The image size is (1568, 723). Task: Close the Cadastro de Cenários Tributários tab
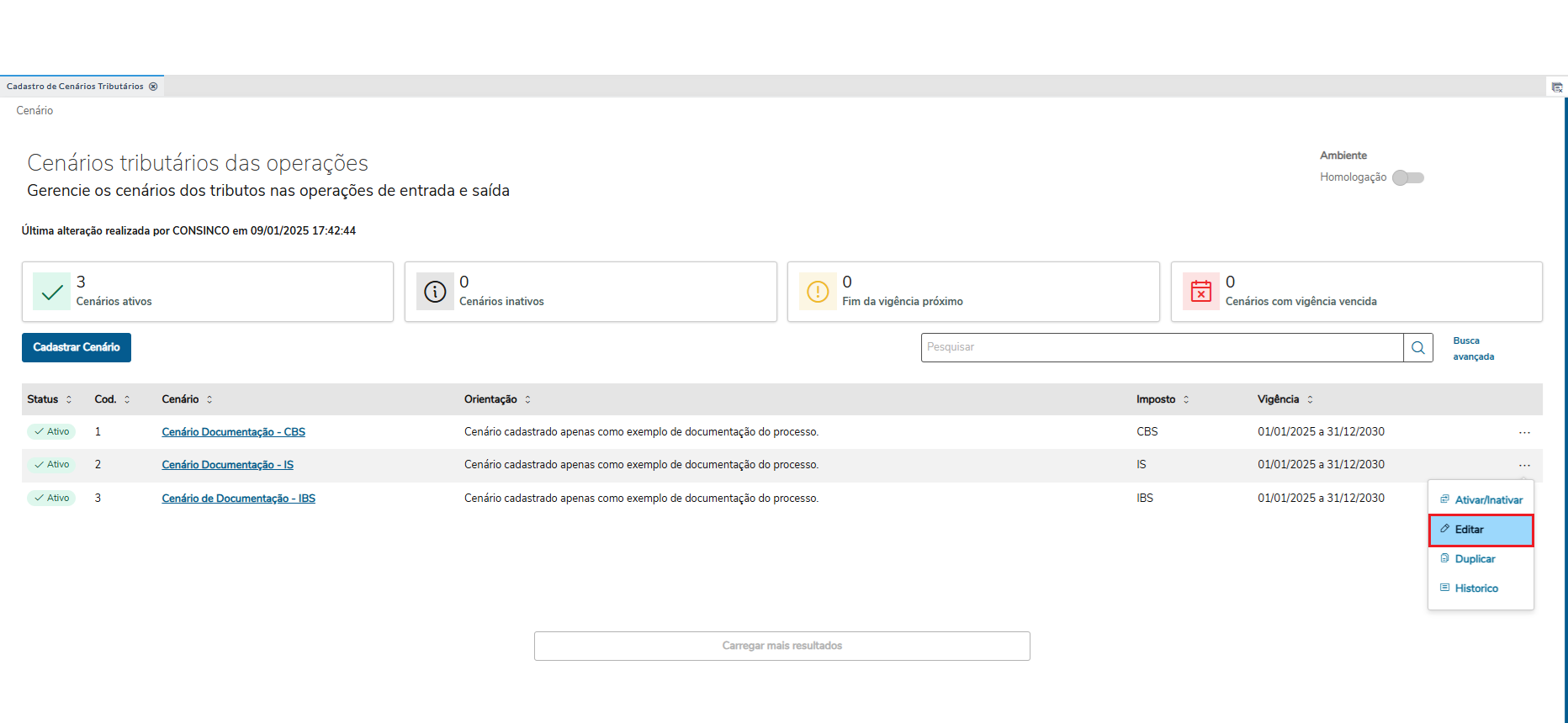point(153,87)
